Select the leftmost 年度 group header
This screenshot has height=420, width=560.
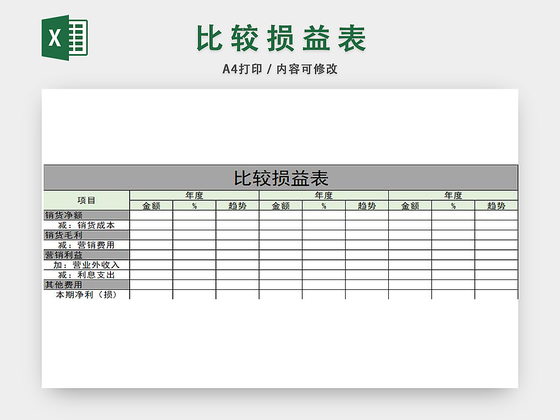click(x=194, y=195)
